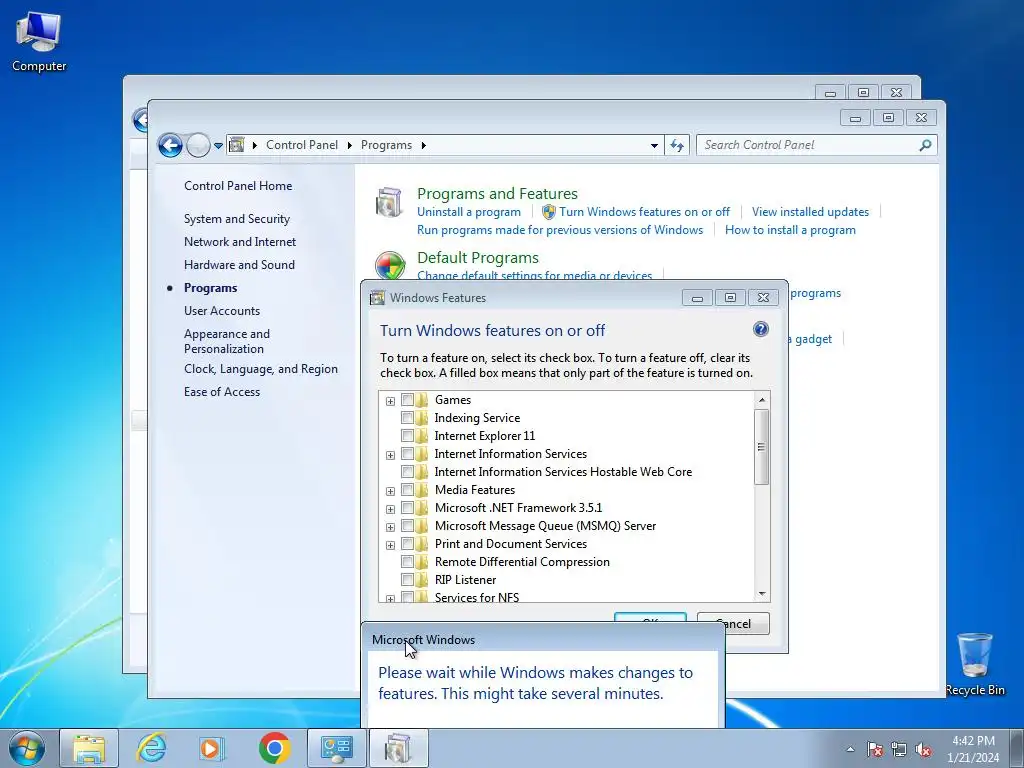
Task: Click View installed updates link
Action: click(810, 212)
